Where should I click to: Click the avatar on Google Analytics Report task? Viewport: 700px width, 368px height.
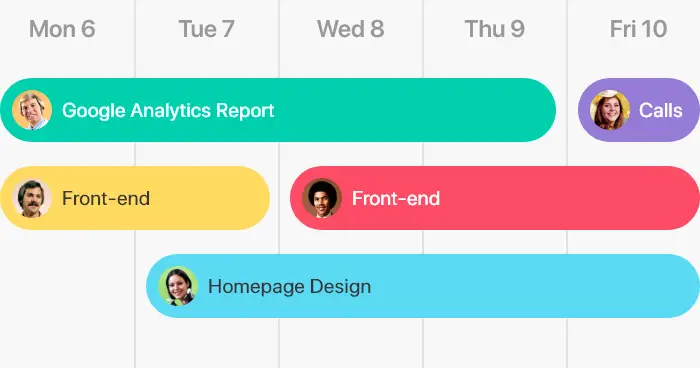(32, 110)
